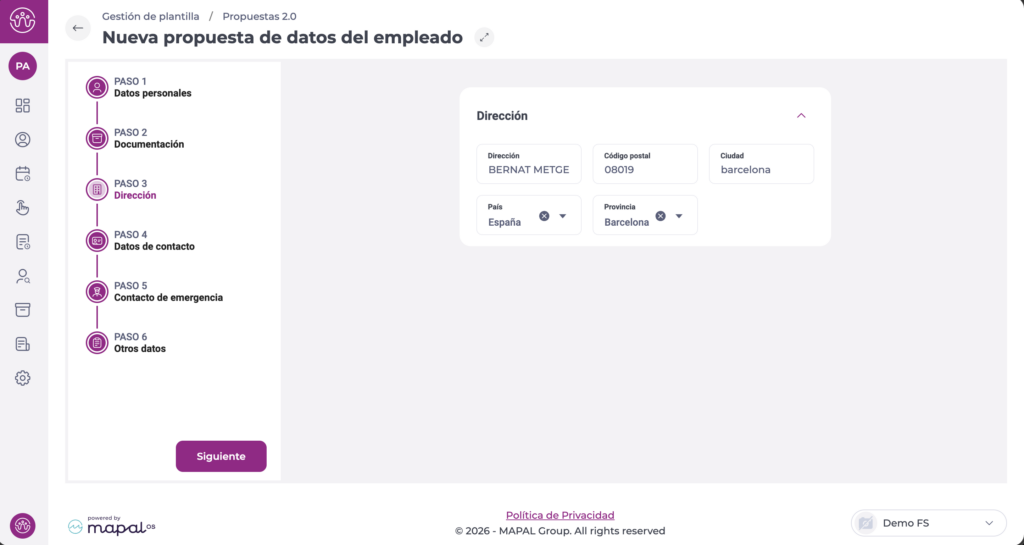Screen dimensions: 1024x545
Task: Click the back arrow button
Action: point(78,28)
